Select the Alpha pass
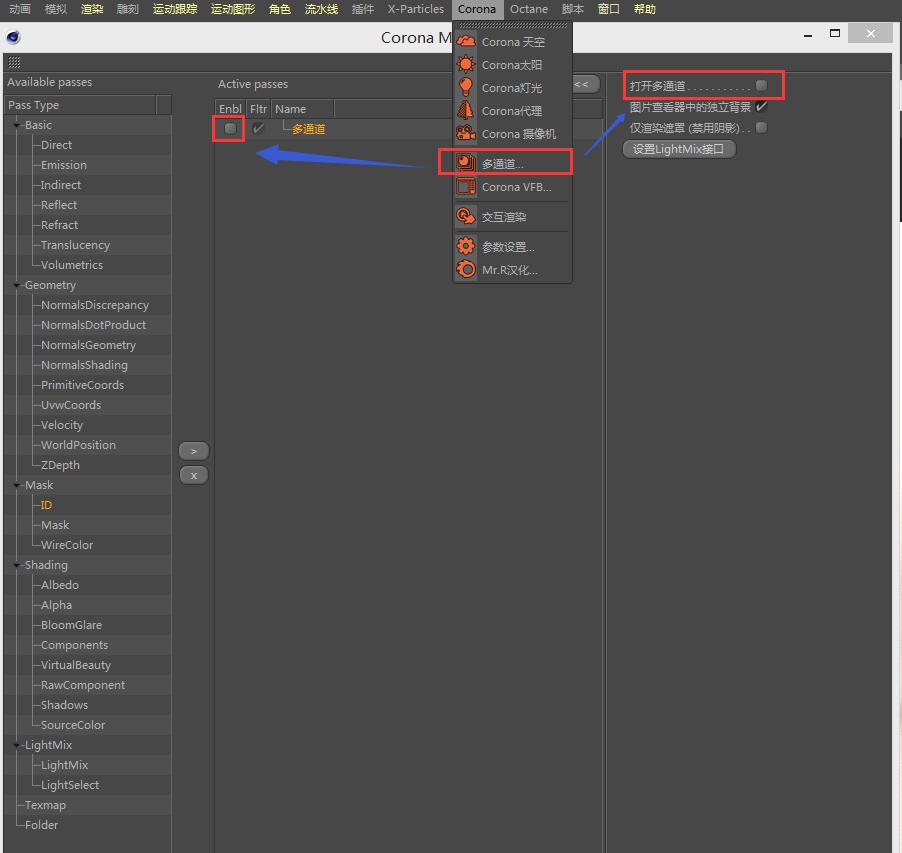The image size is (902, 853). pyautogui.click(x=56, y=605)
